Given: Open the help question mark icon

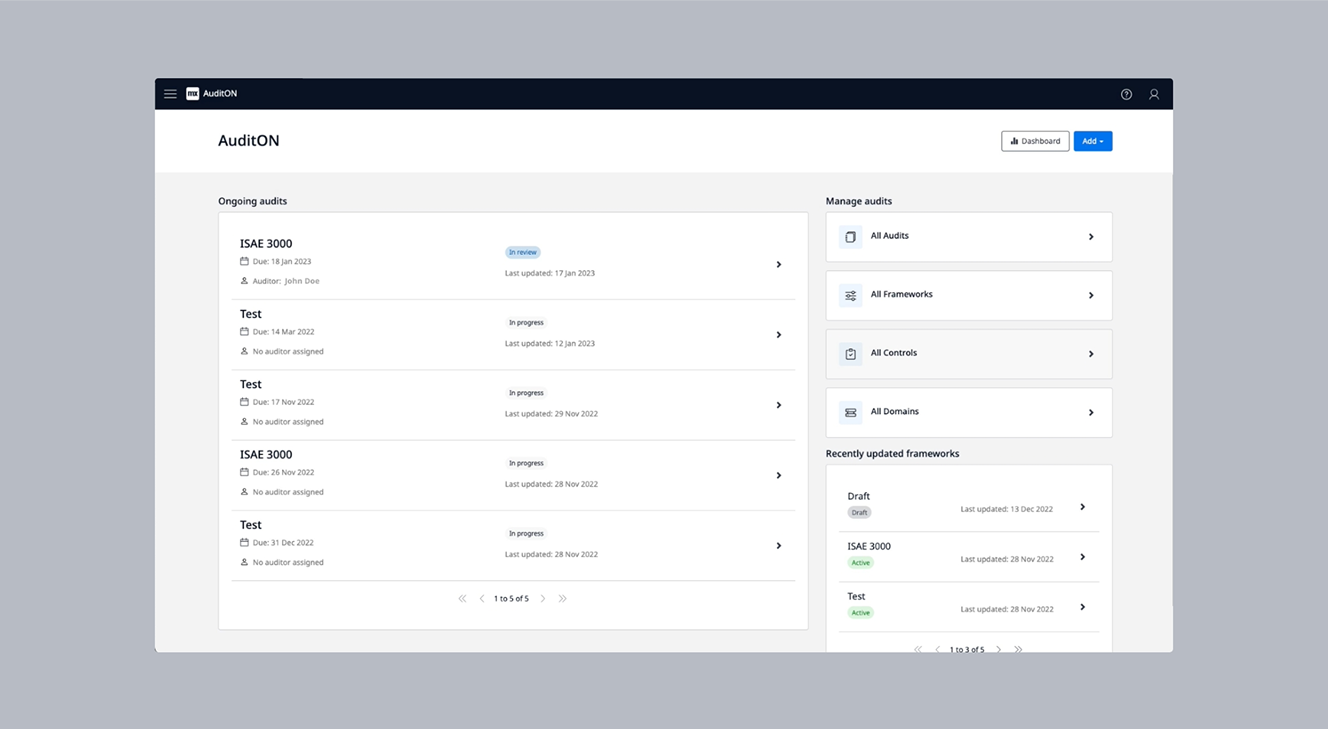Looking at the screenshot, I should pos(1126,94).
